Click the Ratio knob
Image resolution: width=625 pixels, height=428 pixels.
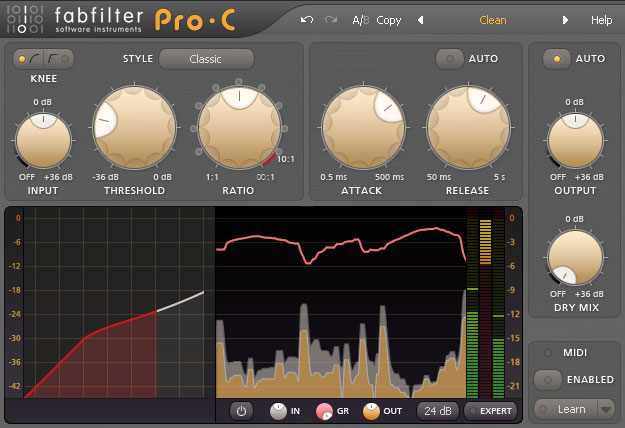tap(239, 127)
